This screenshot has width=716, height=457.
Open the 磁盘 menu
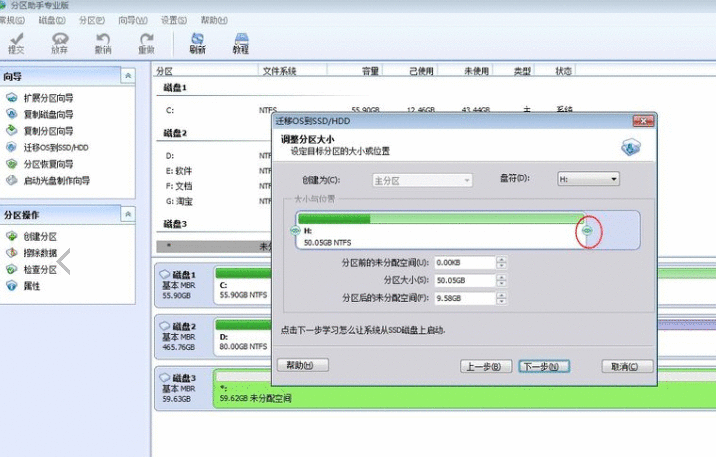coord(52,20)
